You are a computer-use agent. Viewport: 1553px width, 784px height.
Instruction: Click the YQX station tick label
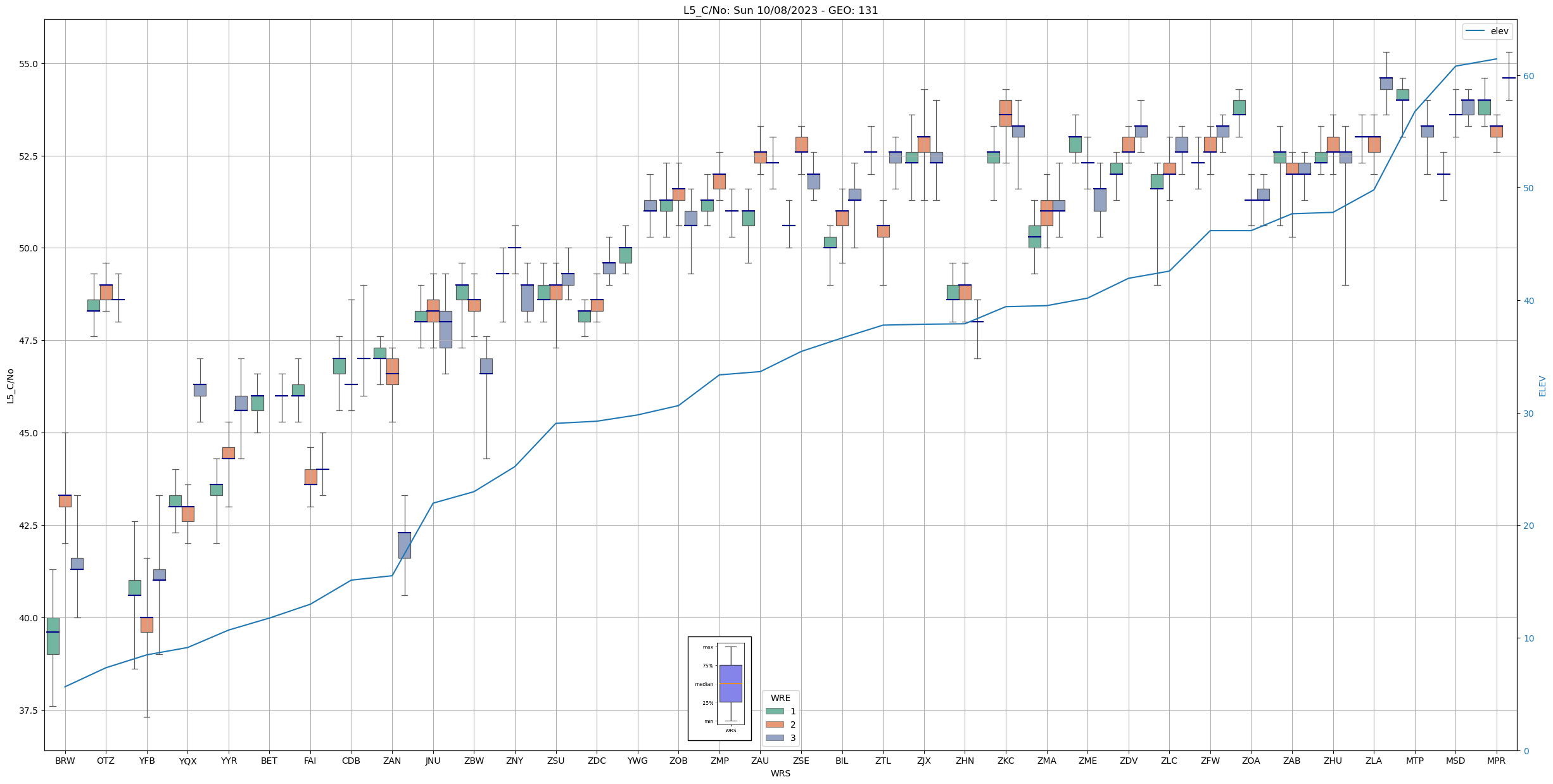[x=188, y=761]
